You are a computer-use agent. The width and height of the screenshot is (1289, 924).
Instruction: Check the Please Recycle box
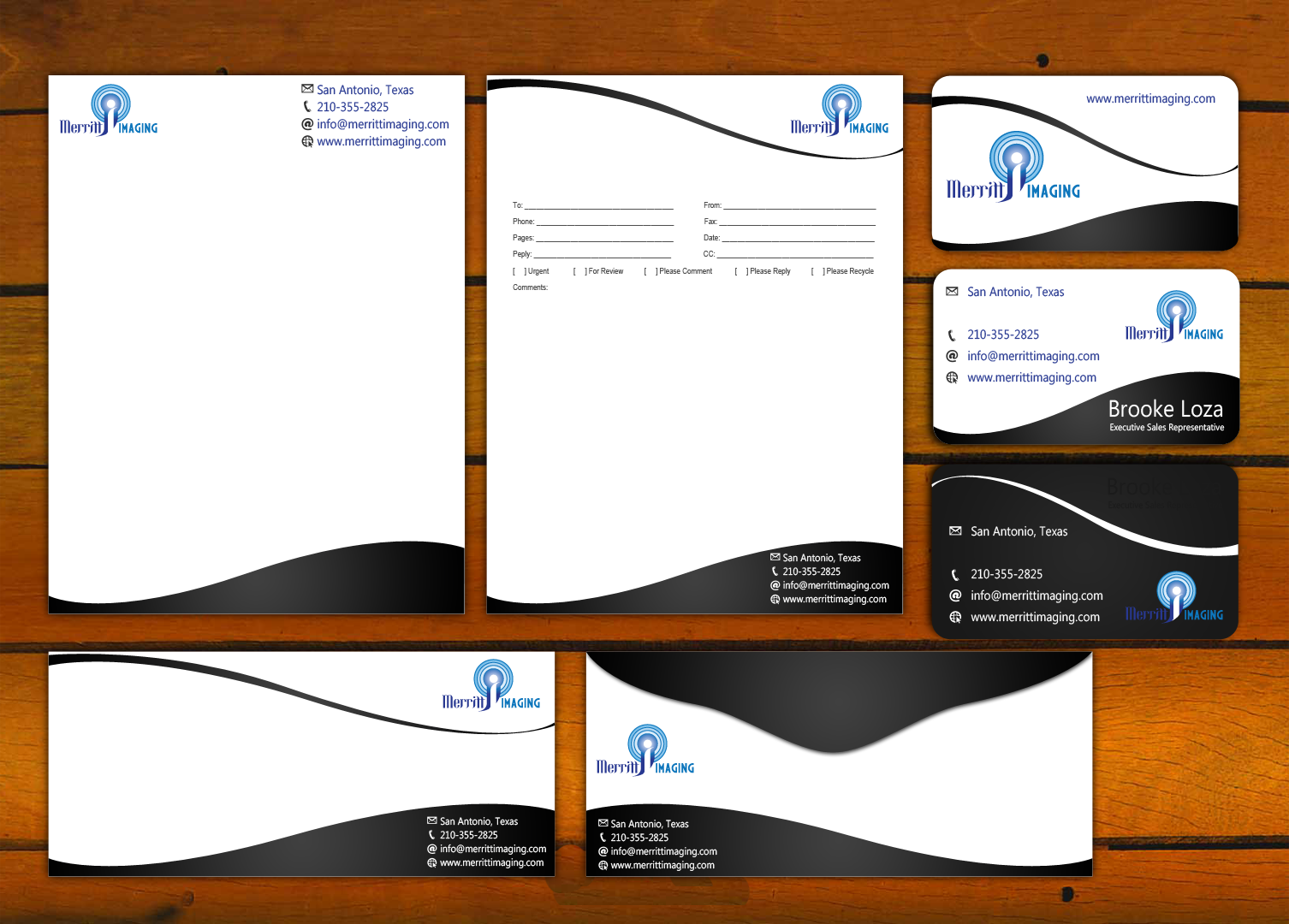[x=817, y=271]
